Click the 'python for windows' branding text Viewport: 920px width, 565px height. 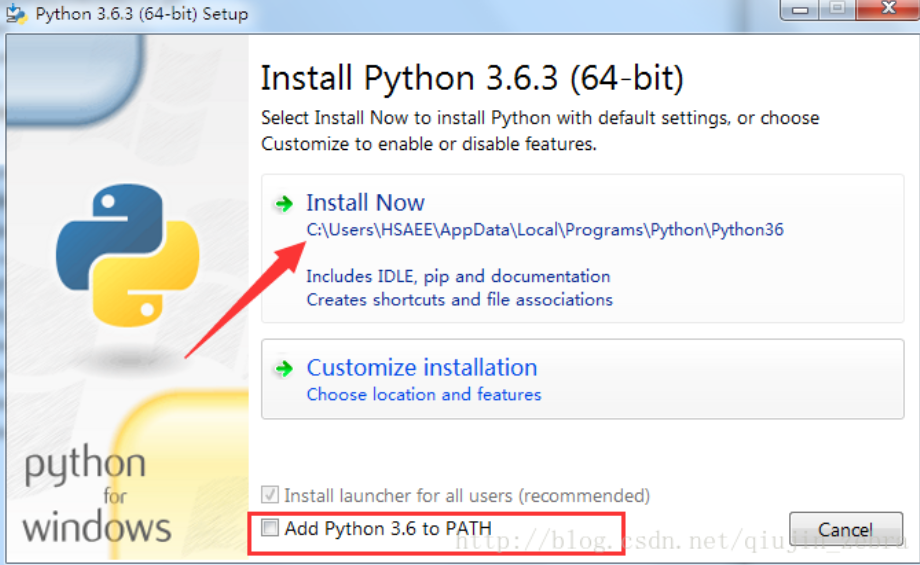tap(97, 495)
